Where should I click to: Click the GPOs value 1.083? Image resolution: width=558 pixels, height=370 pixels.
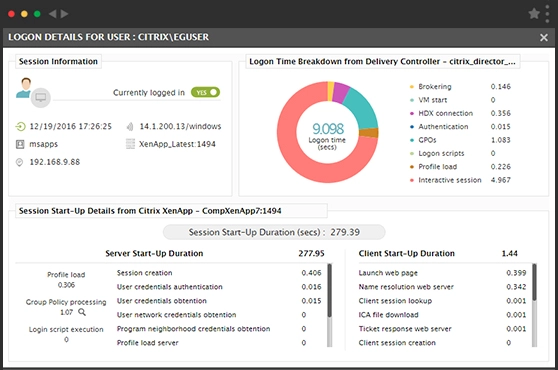[501, 140]
